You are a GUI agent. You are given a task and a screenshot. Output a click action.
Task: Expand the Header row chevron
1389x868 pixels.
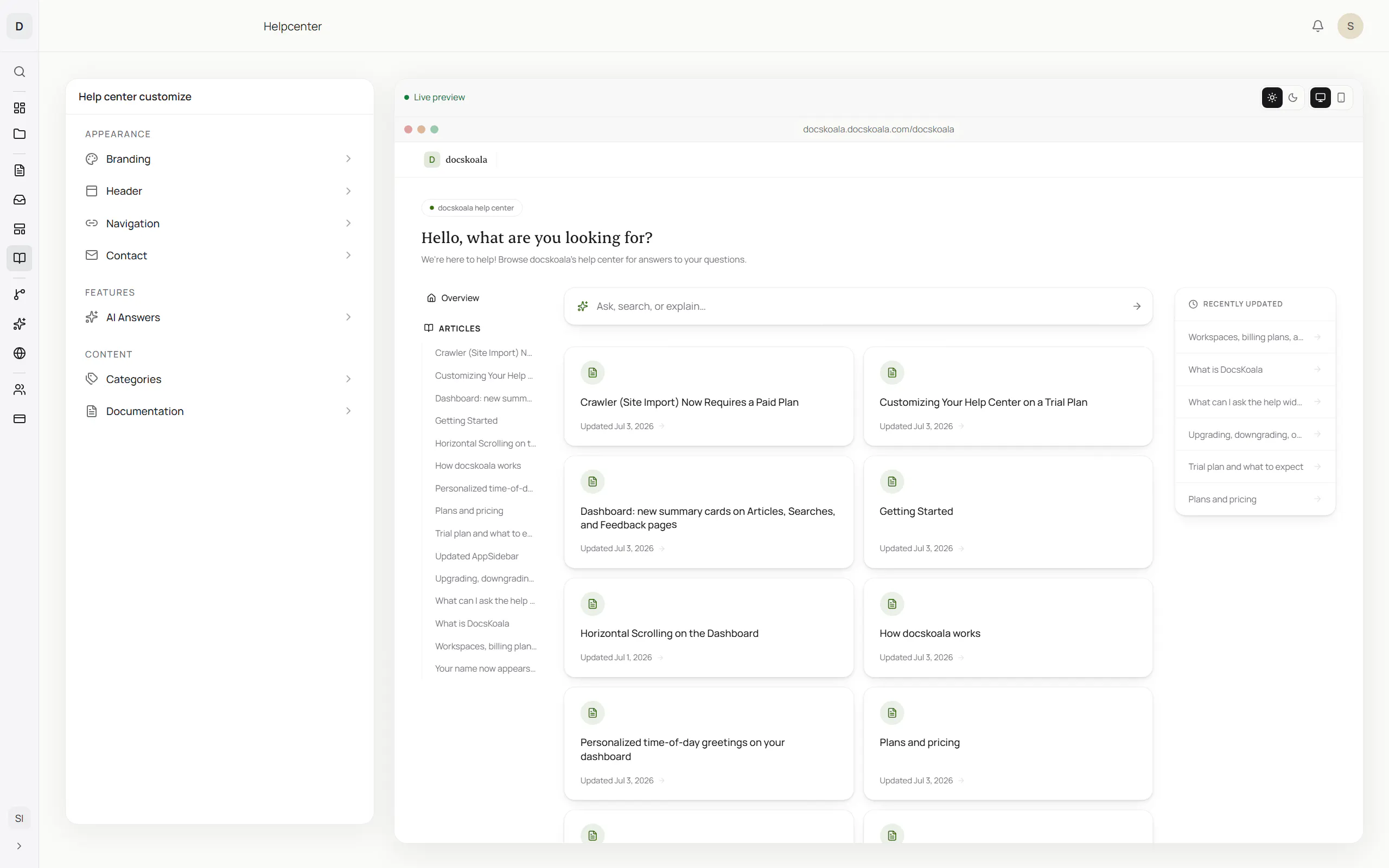[x=348, y=191]
